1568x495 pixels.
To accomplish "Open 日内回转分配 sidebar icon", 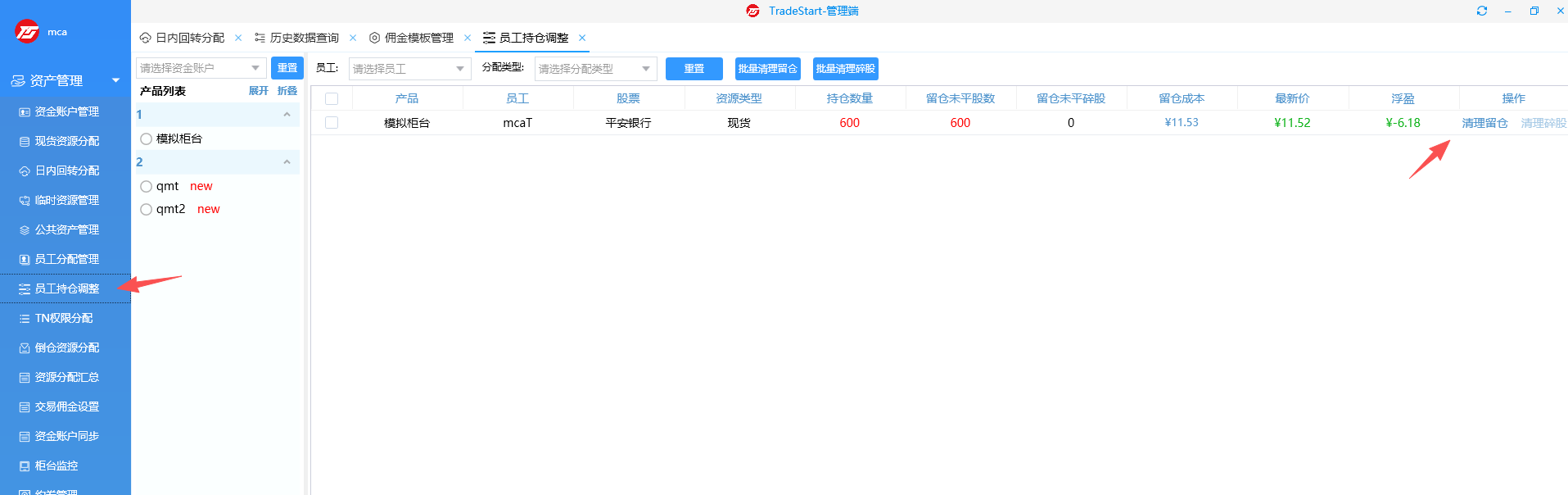I will click(x=25, y=171).
